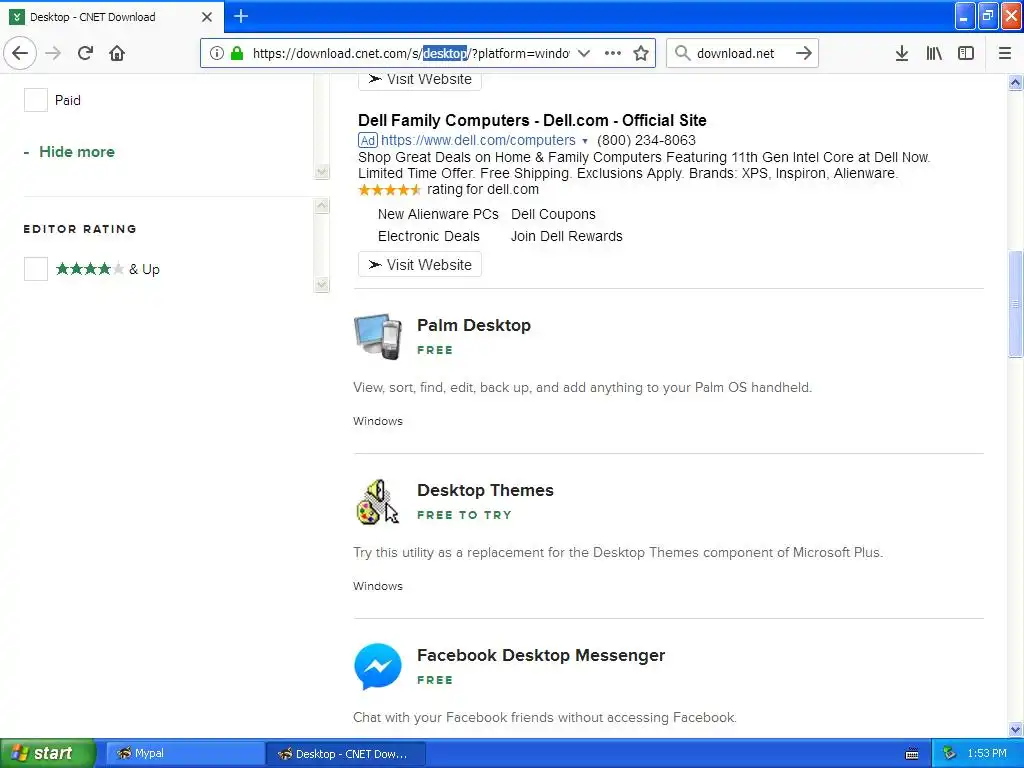Viewport: 1024px width, 768px height.
Task: Open the address bar history dropdown
Action: 584,53
